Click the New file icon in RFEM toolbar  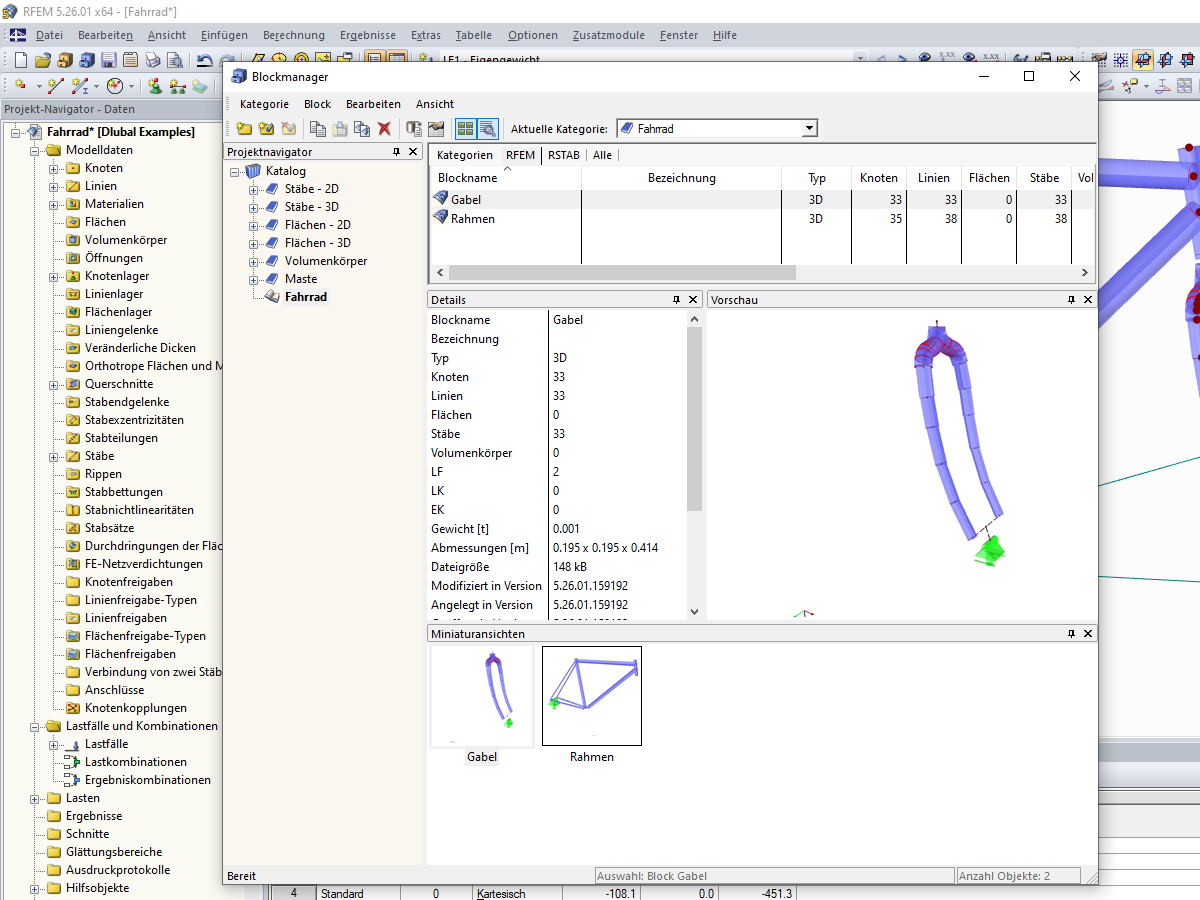pyautogui.click(x=21, y=60)
